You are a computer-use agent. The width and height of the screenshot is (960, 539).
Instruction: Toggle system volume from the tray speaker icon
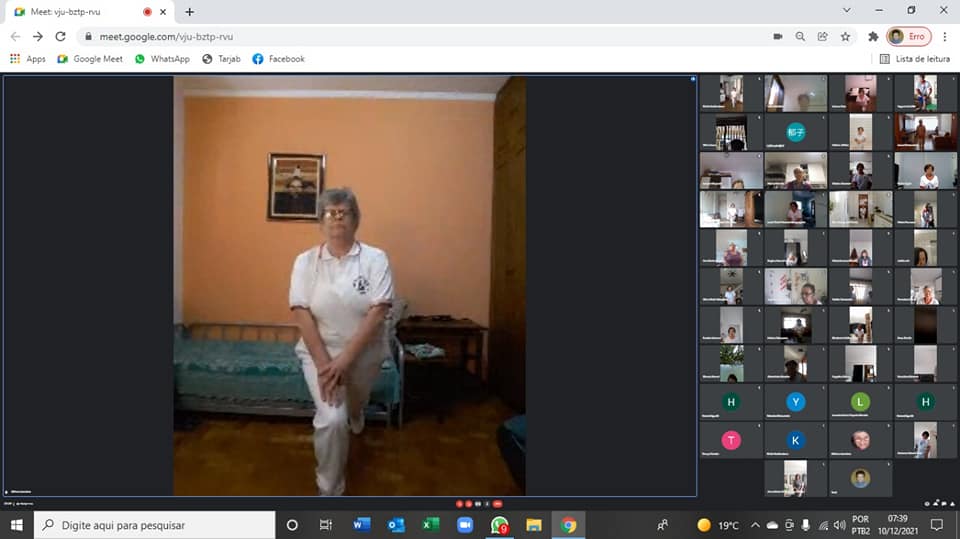(x=824, y=525)
